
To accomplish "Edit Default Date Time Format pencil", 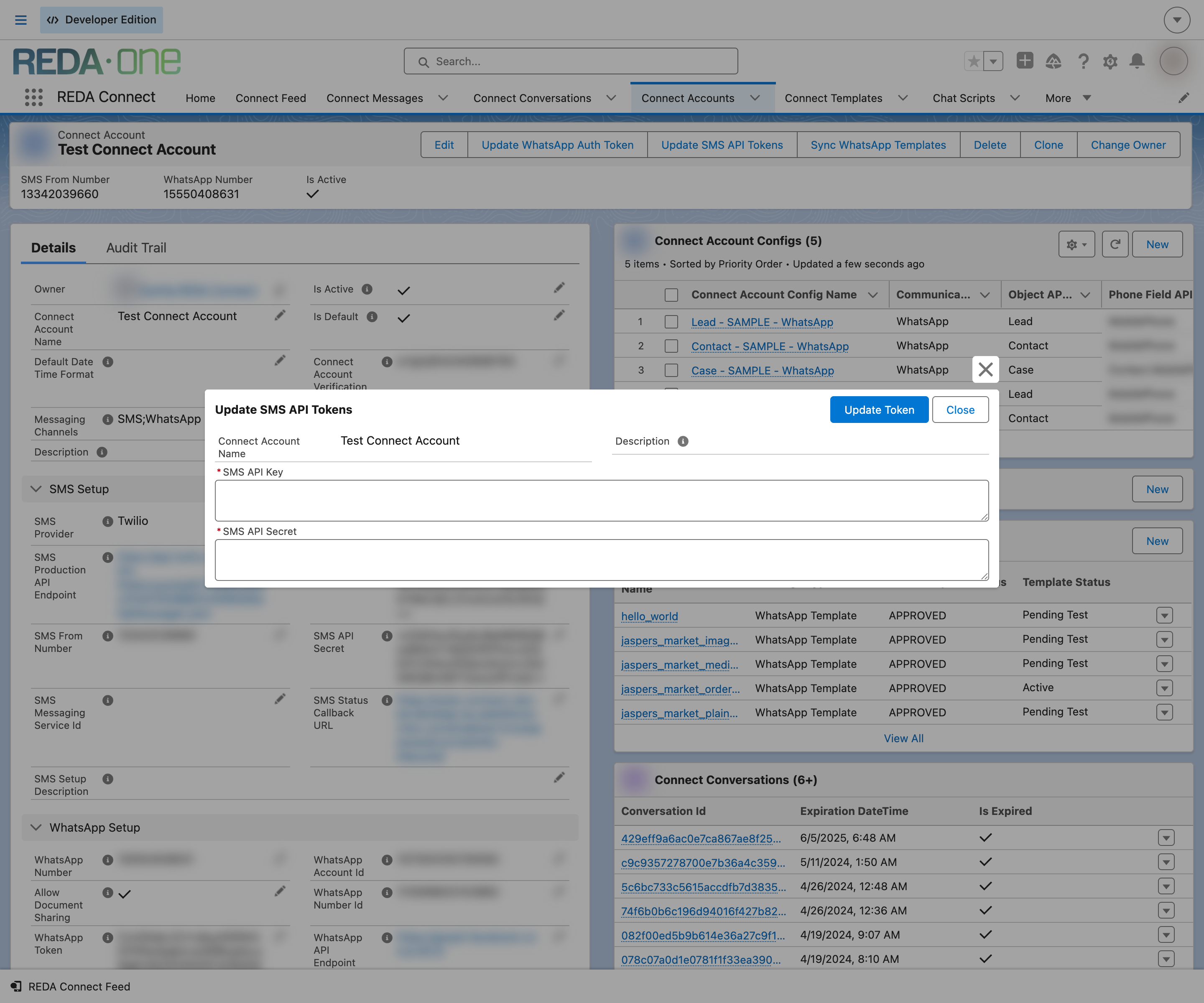I will pos(280,361).
